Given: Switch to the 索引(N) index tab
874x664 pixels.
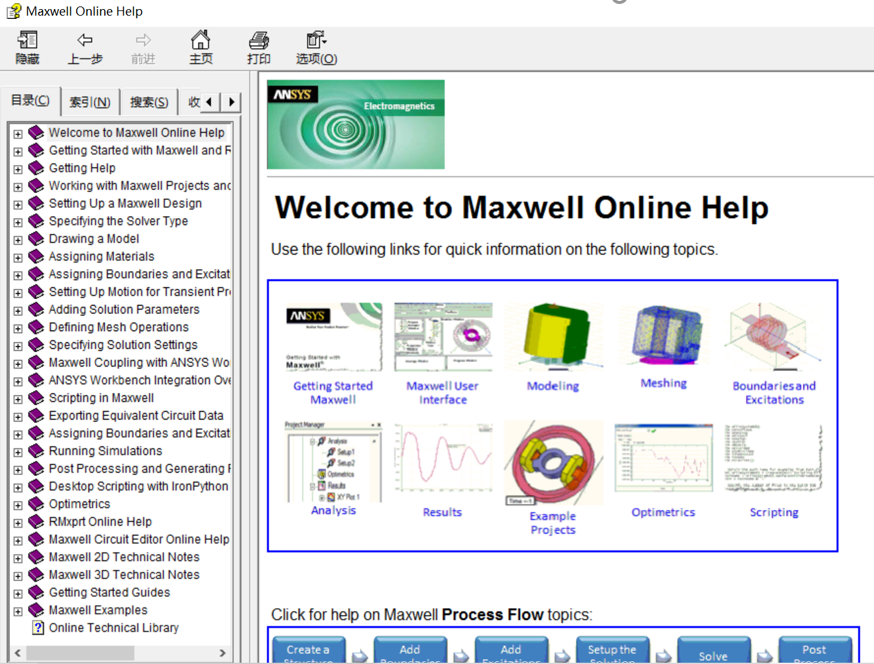Looking at the screenshot, I should pyautogui.click(x=90, y=102).
